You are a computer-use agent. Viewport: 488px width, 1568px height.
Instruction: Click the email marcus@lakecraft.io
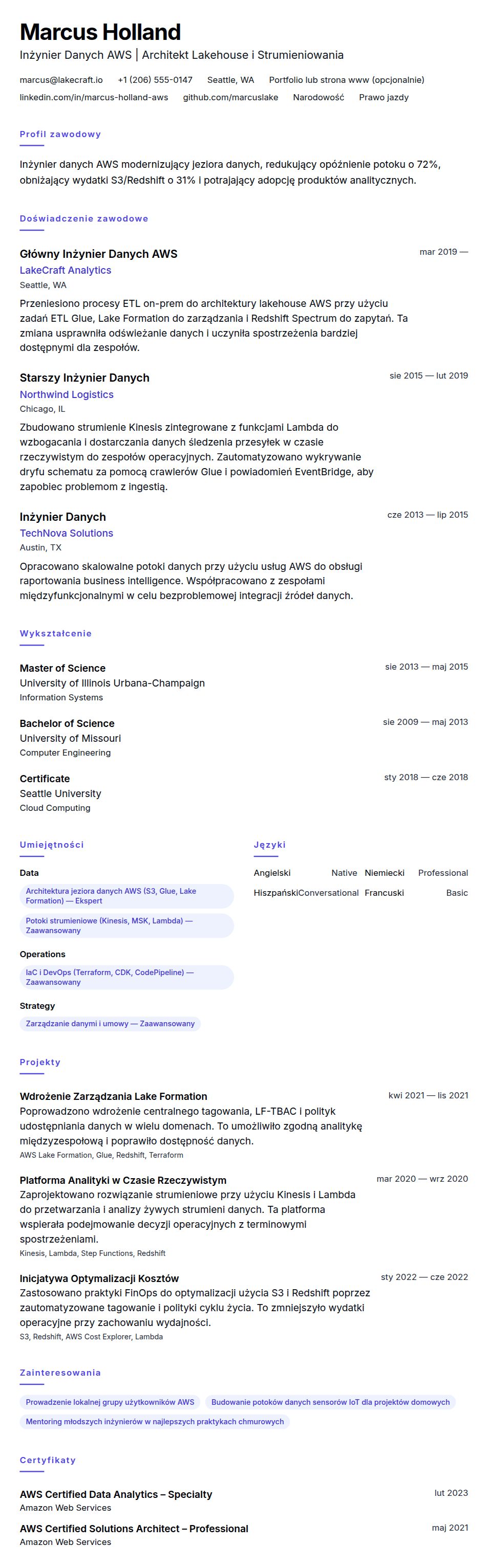pyautogui.click(x=61, y=80)
